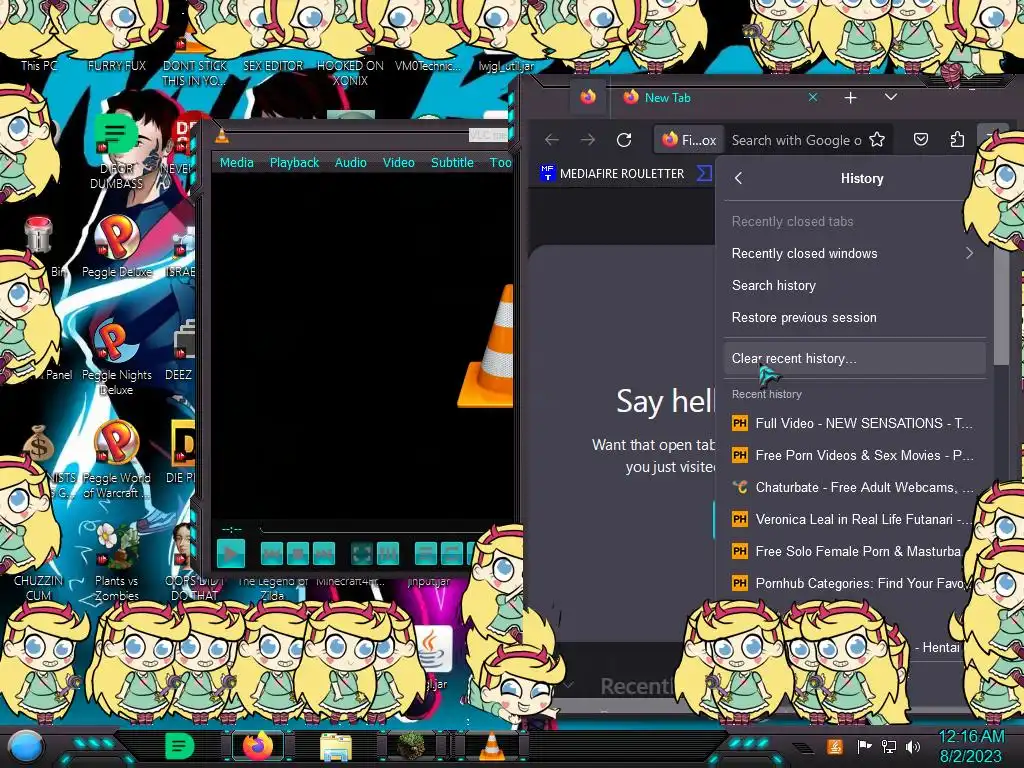Open the VLC Media menu

point(236,162)
